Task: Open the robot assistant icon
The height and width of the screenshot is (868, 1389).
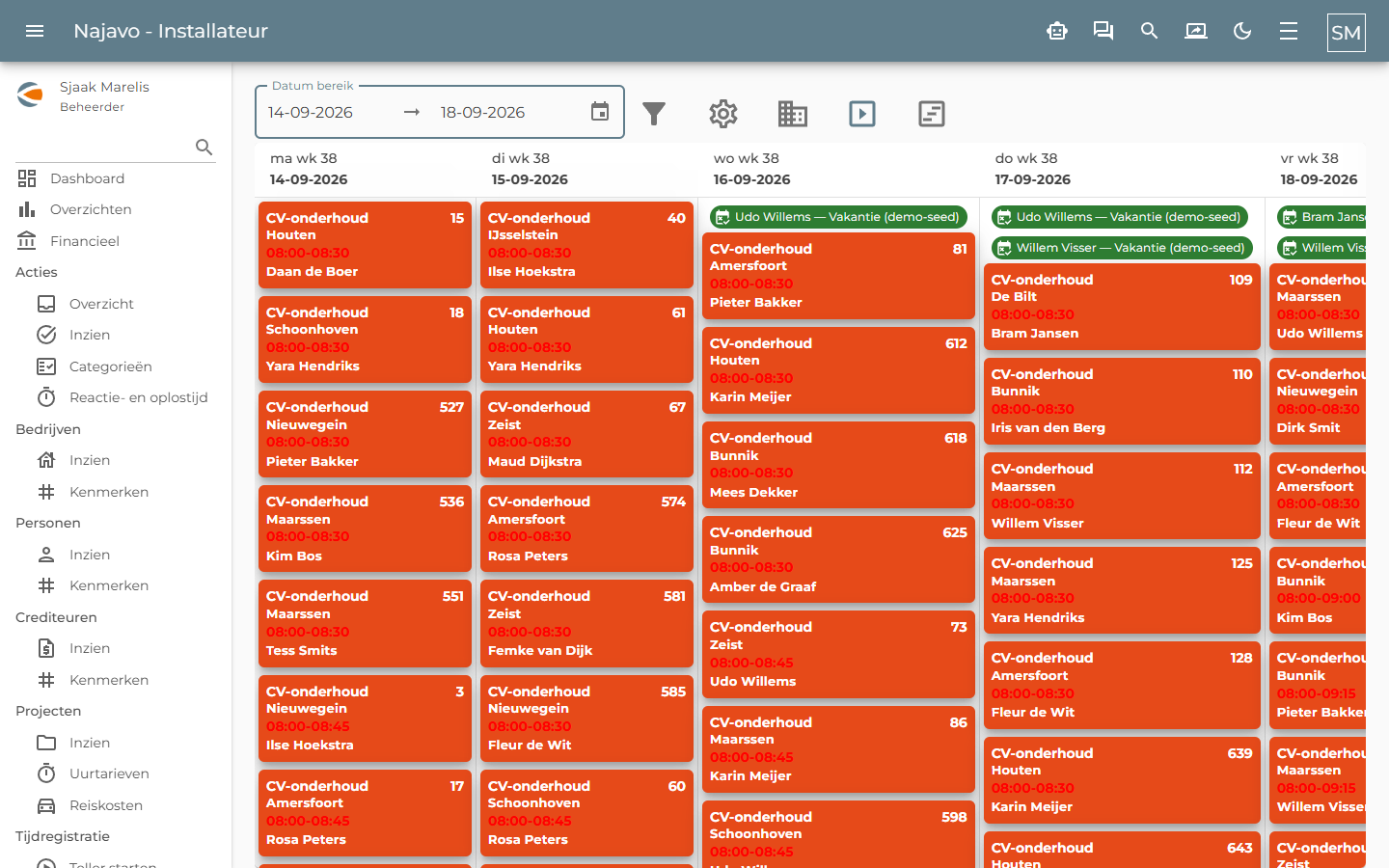Action: pyautogui.click(x=1057, y=31)
